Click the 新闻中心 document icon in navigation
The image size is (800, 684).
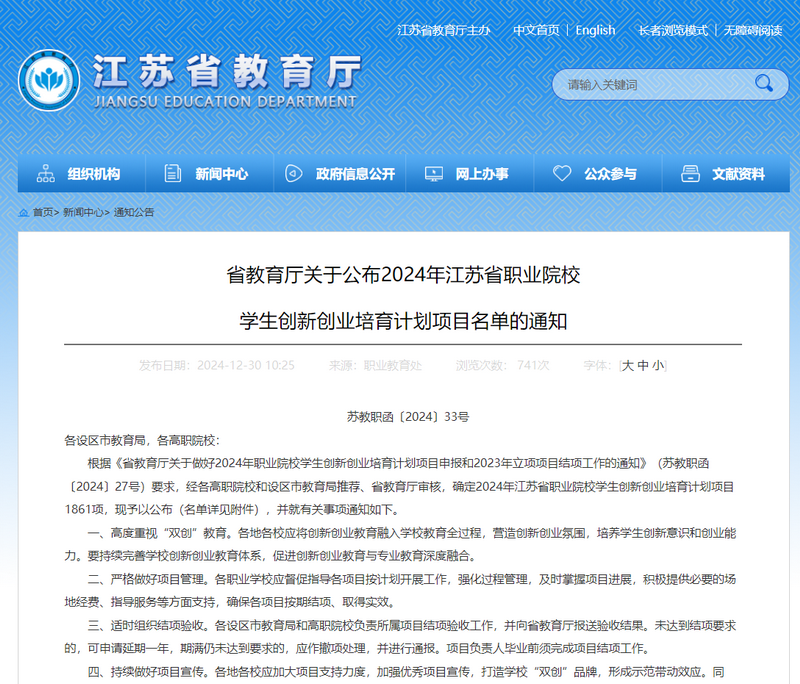[172, 172]
